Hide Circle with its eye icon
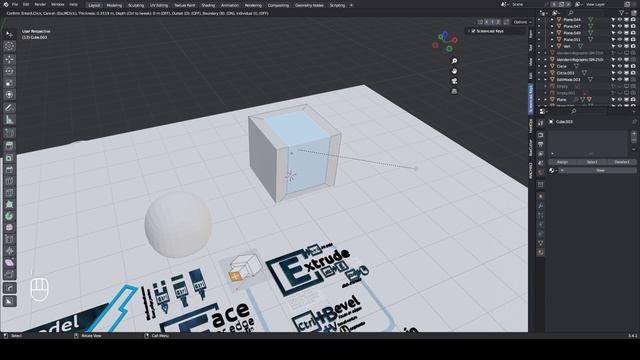This screenshot has width=640, height=360. coord(620,66)
